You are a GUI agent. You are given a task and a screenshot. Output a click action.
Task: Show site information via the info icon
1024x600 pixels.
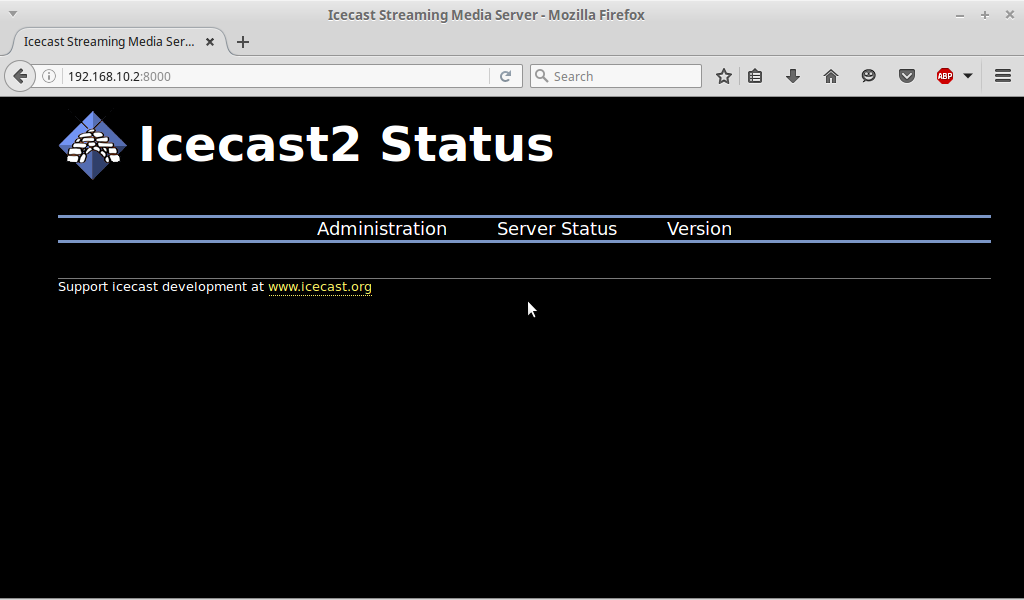click(49, 76)
